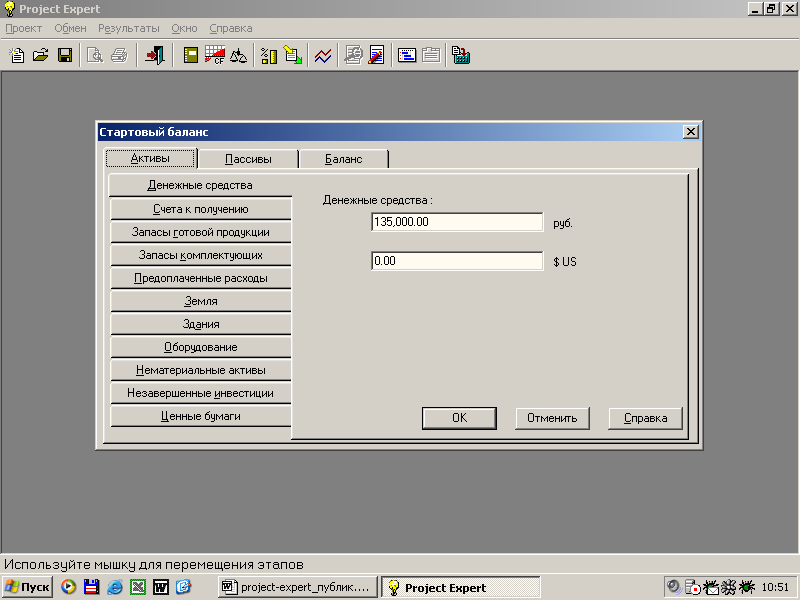This screenshot has width=800, height=600.
Task: Select Ценные бумаги section
Action: (x=201, y=416)
